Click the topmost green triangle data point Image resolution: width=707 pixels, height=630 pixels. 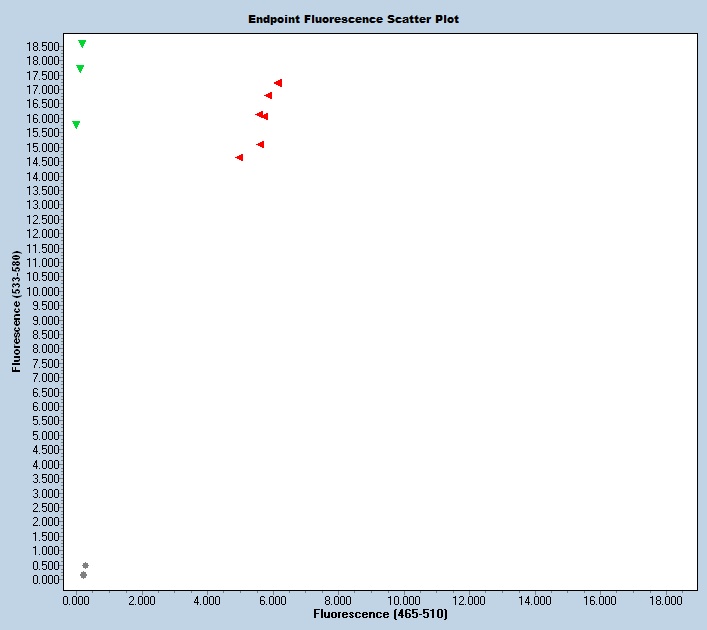(82, 44)
